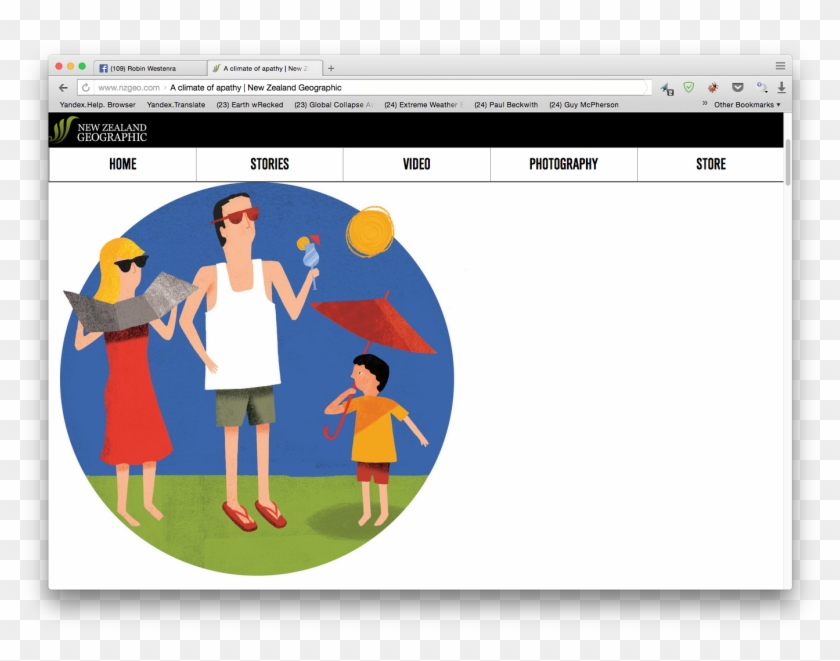Open the green Adguard shield extension
Screen dimensions: 840x661
(x=689, y=87)
